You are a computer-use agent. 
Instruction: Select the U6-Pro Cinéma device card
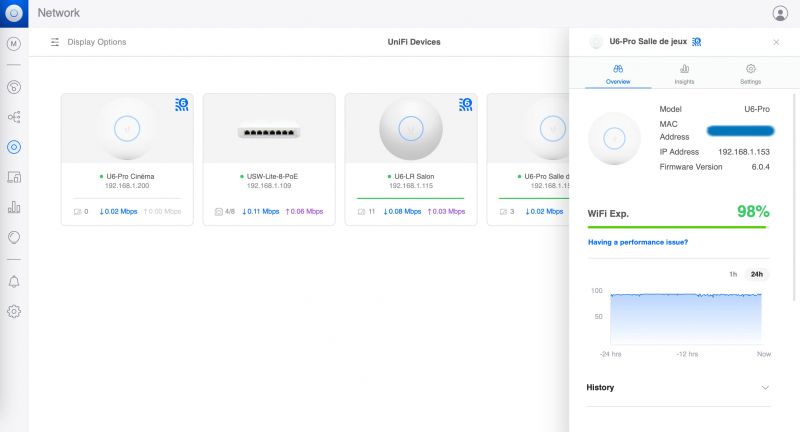127,159
